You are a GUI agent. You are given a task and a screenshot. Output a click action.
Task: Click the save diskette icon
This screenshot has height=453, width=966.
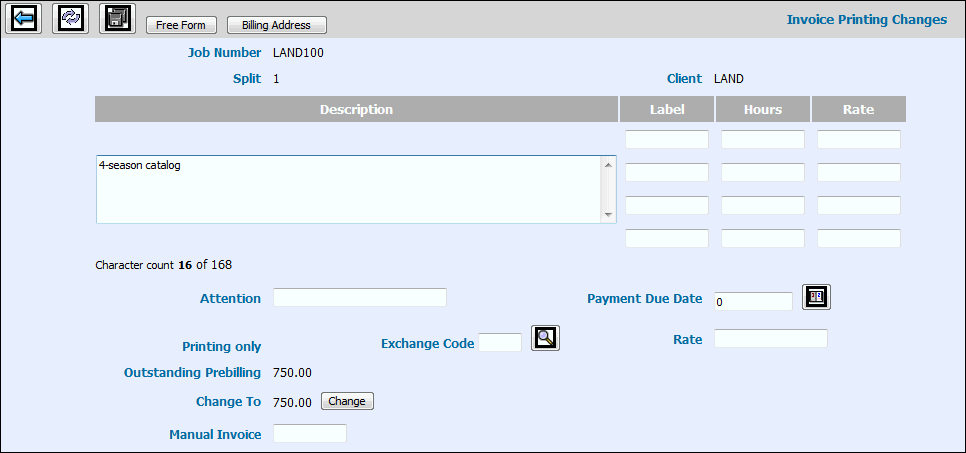[117, 19]
